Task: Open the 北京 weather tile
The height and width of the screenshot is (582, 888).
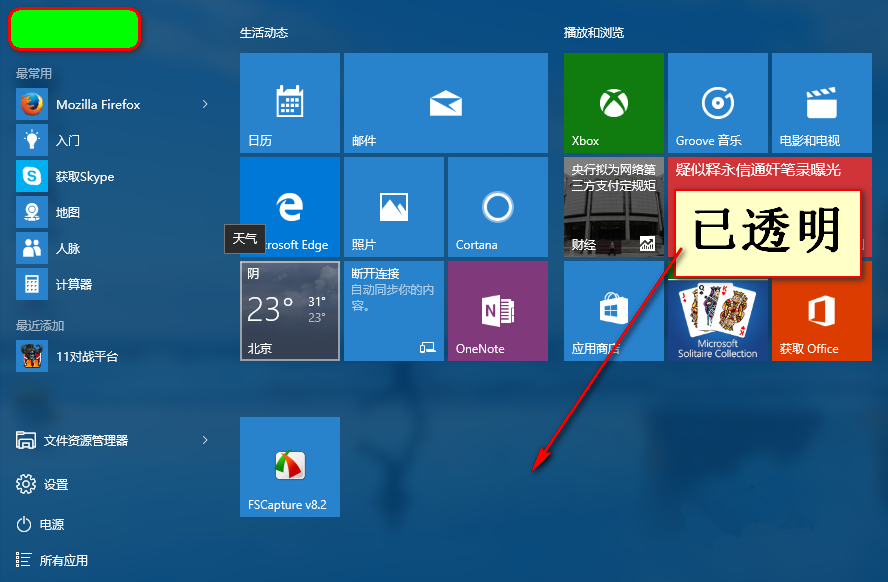Action: point(290,311)
